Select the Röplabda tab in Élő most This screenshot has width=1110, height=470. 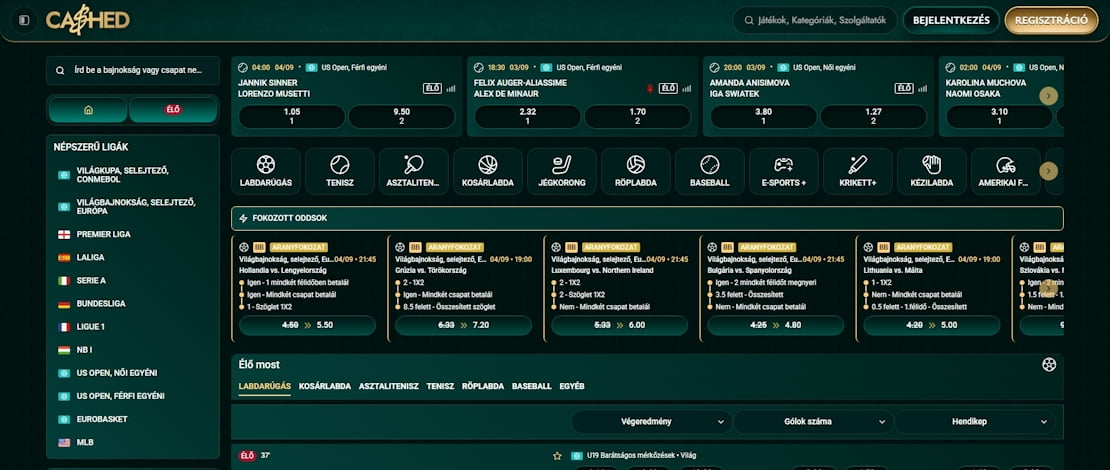coord(483,386)
